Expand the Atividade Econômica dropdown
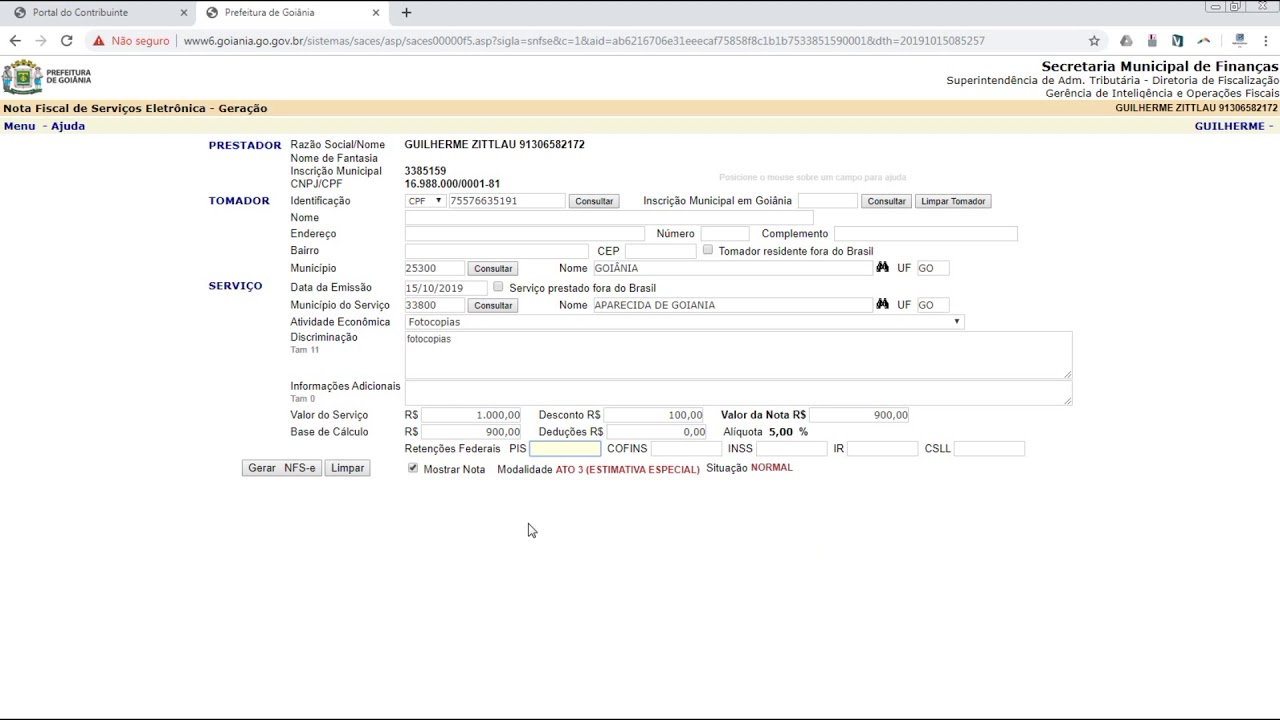The image size is (1280, 720). click(685, 322)
